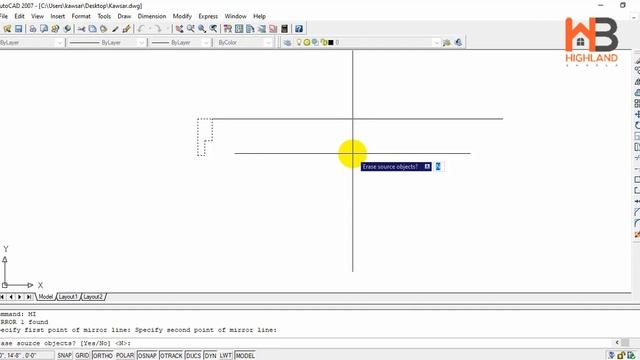The image size is (640, 360).
Task: Click the Redo arrow icon
Action: (157, 29)
